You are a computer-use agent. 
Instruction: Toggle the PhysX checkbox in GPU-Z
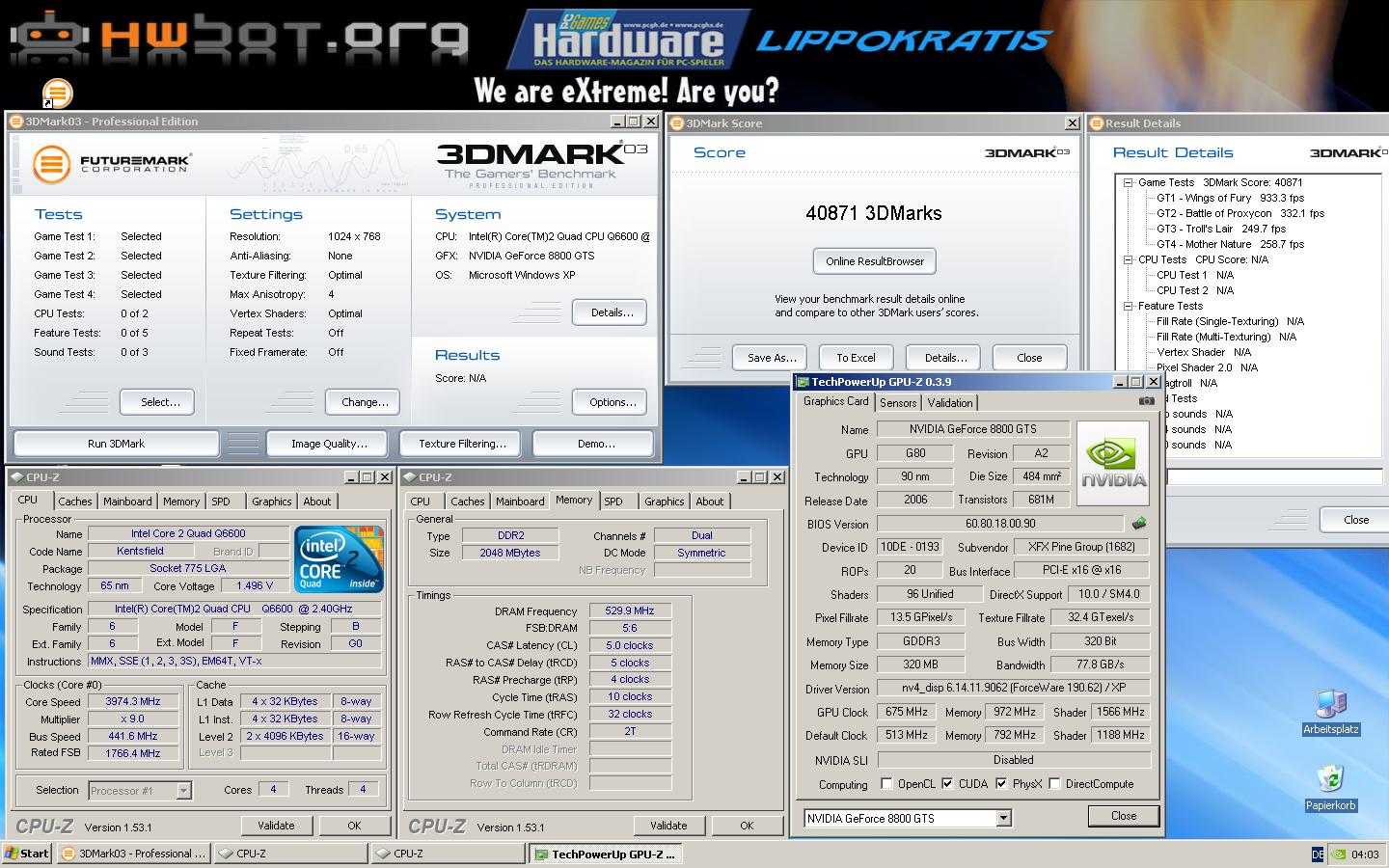point(1001,784)
